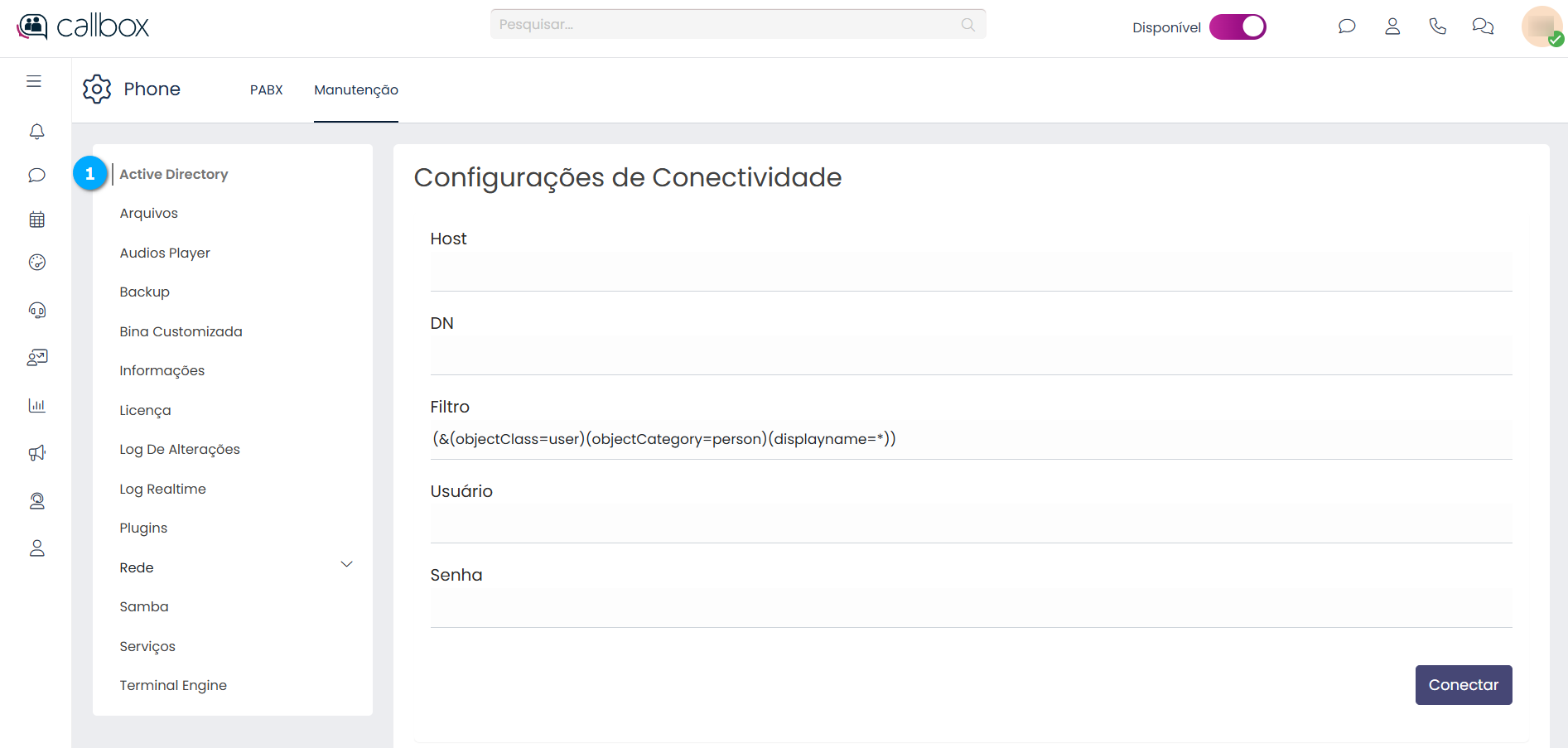Click the headset support icon

tap(36, 311)
